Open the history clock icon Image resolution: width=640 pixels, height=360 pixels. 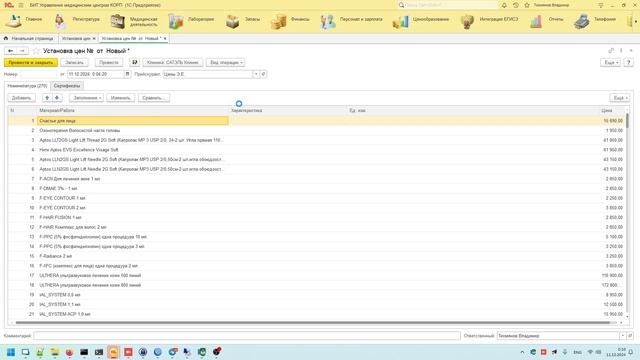click(516, 5)
